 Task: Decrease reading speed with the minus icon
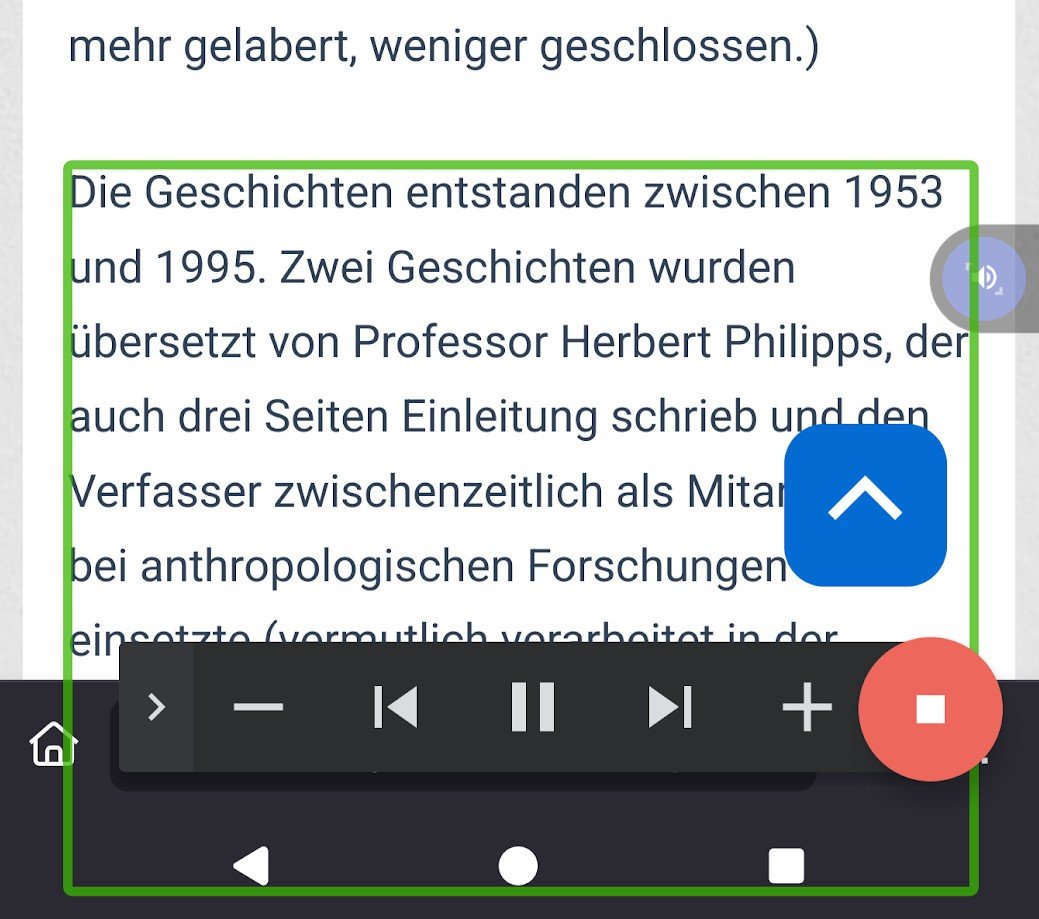coord(258,708)
